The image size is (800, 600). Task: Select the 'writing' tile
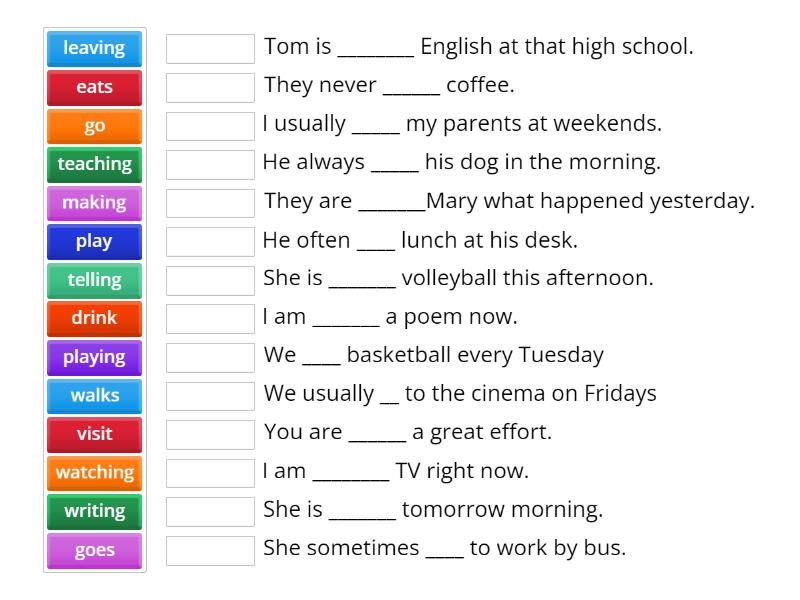[x=94, y=511]
